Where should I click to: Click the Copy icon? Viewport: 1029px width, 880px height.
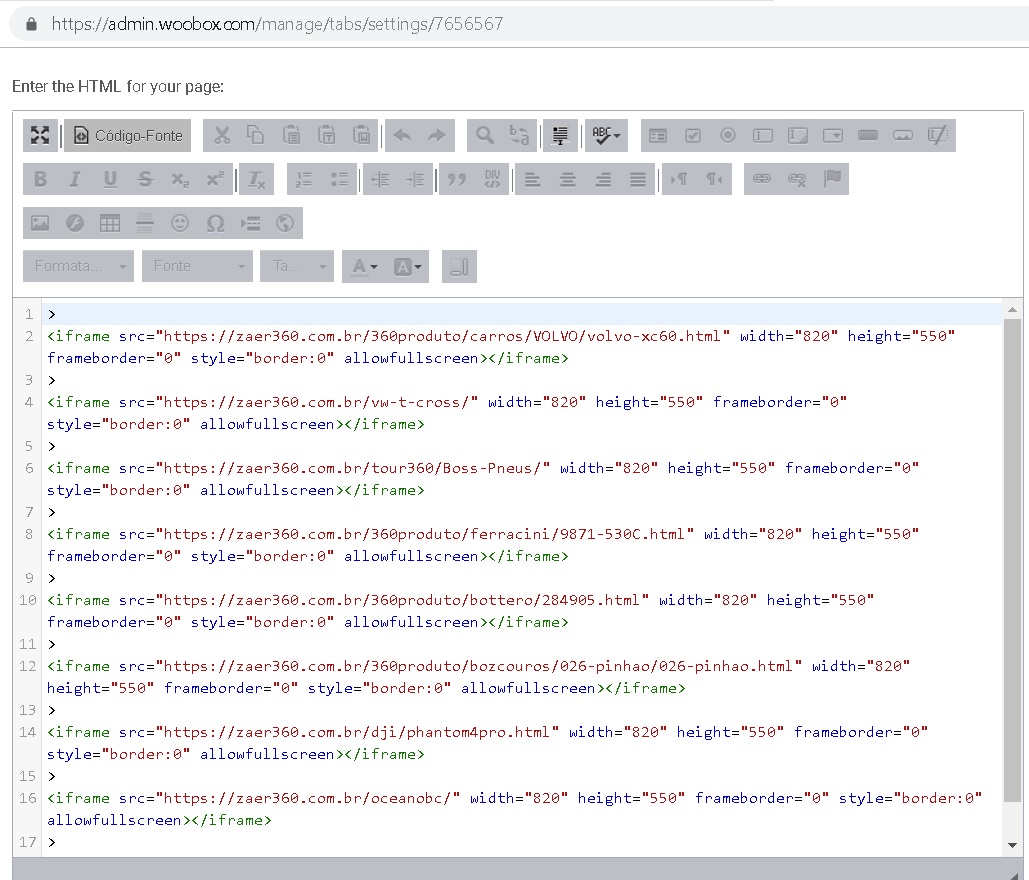[256, 136]
